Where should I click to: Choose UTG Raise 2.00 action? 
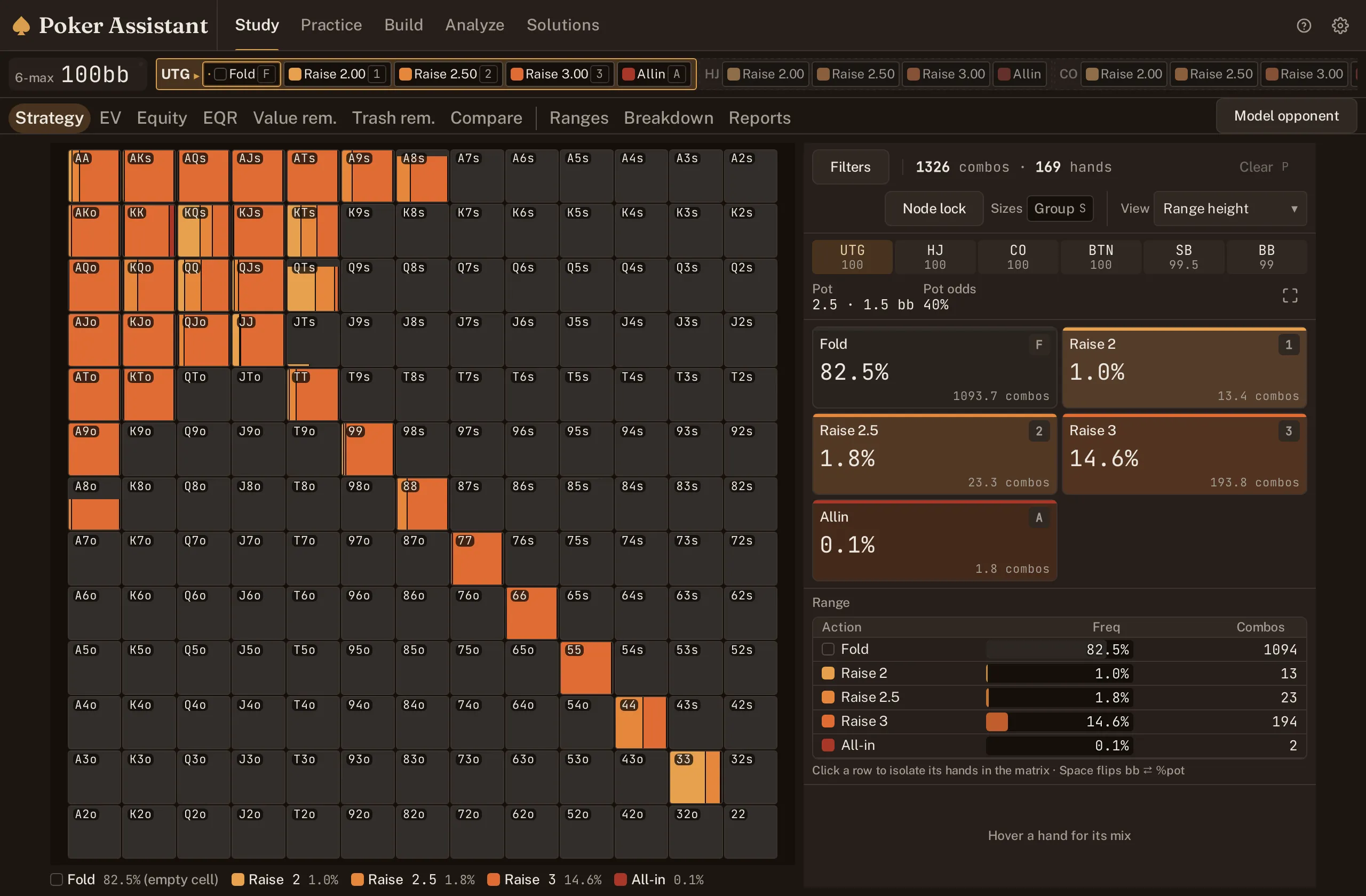[337, 74]
